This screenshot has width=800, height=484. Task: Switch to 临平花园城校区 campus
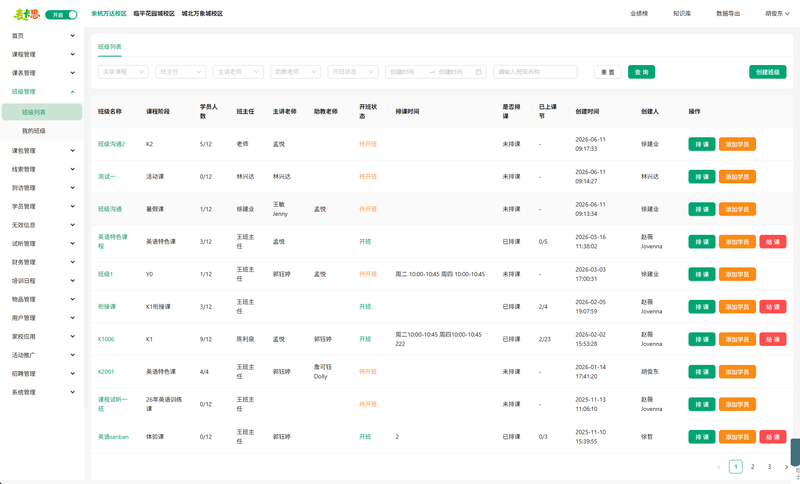(154, 14)
